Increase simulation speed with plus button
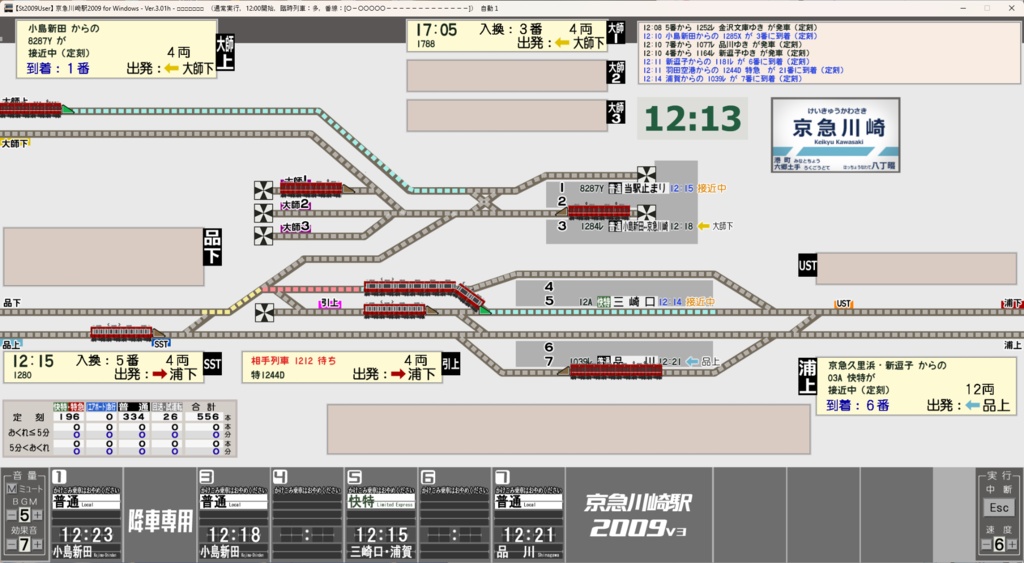Image resolution: width=1024 pixels, height=563 pixels. click(1012, 544)
